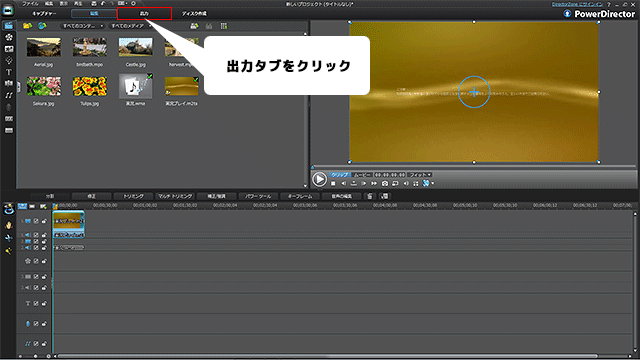The width and height of the screenshot is (640, 360).
Task: Click the download-from-web globe icon
Action: [x=42, y=26]
